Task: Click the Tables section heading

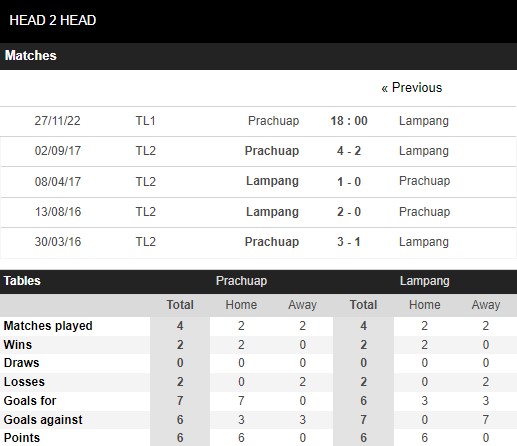Action: pos(22,281)
